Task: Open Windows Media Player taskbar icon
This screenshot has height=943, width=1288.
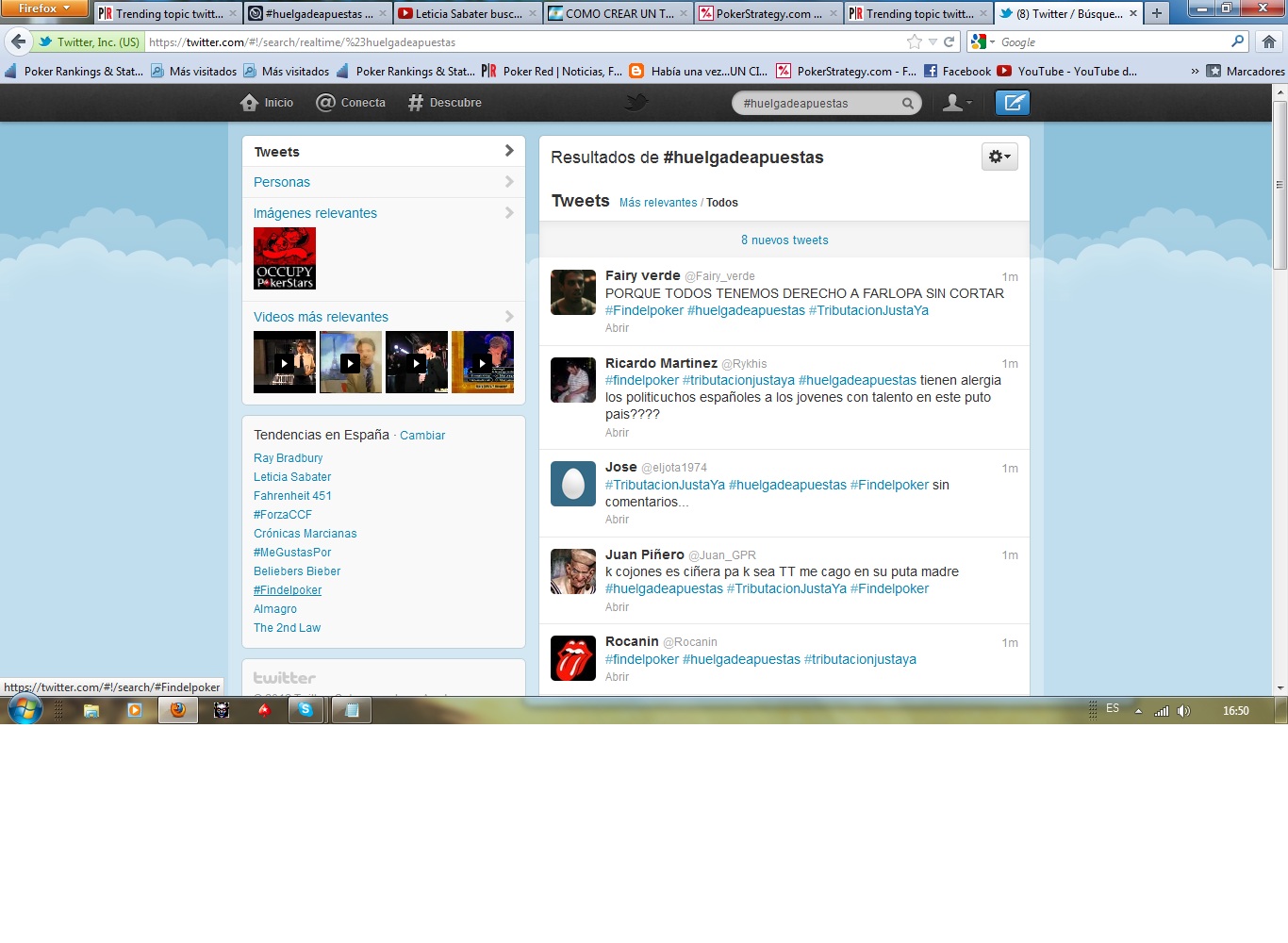Action: point(134,710)
